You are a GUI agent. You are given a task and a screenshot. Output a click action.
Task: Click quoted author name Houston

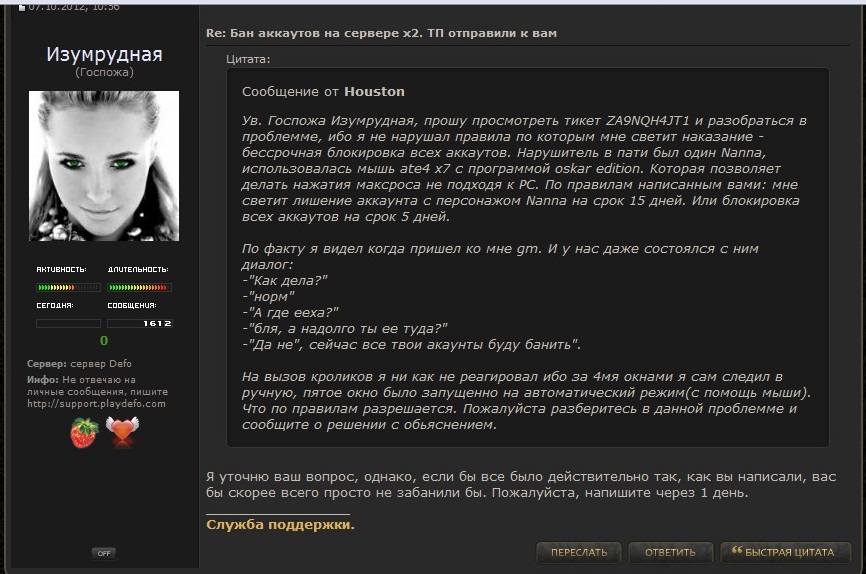[x=374, y=92]
